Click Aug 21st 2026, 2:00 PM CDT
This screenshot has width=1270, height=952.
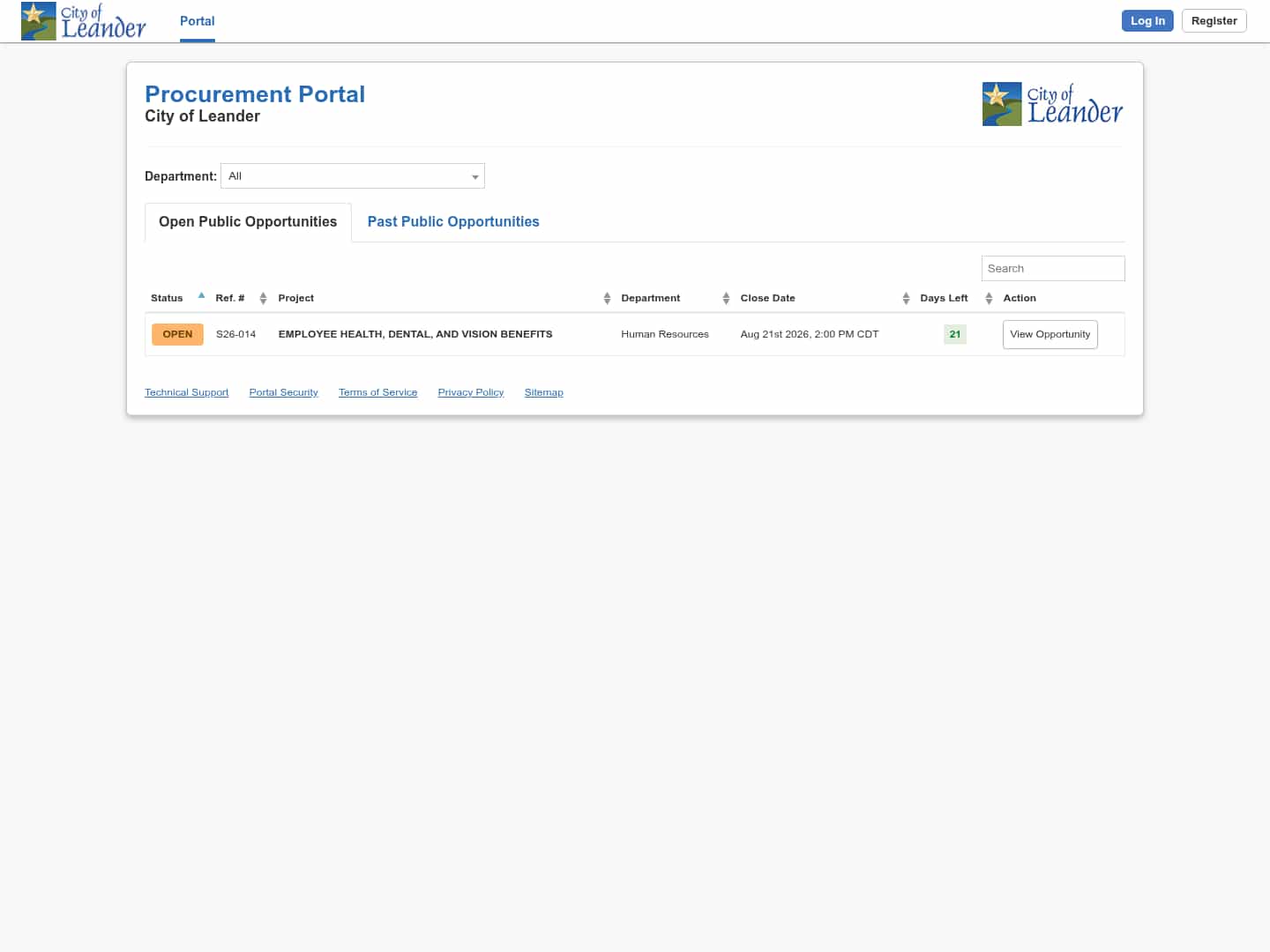[810, 334]
